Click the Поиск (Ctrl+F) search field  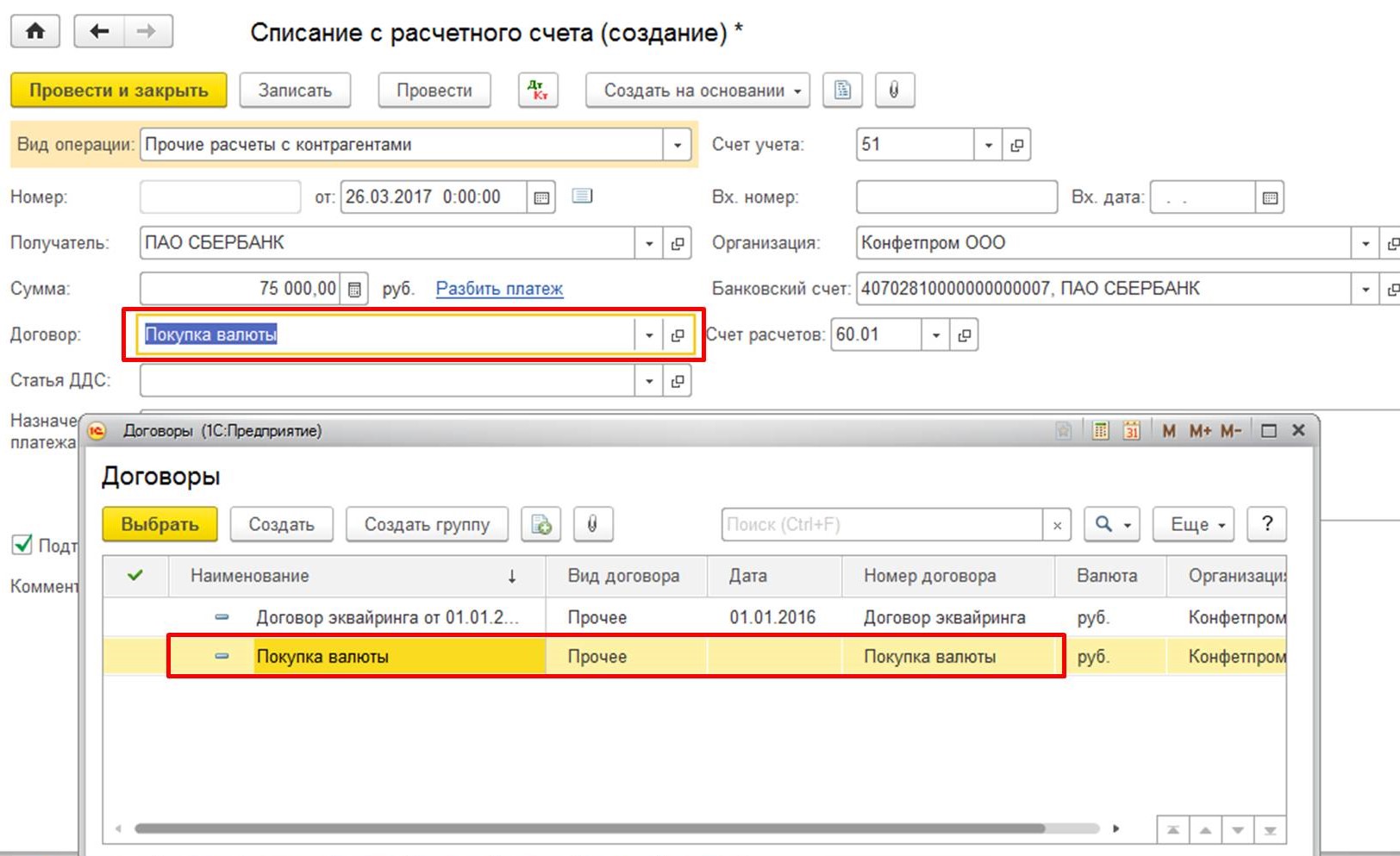(881, 524)
